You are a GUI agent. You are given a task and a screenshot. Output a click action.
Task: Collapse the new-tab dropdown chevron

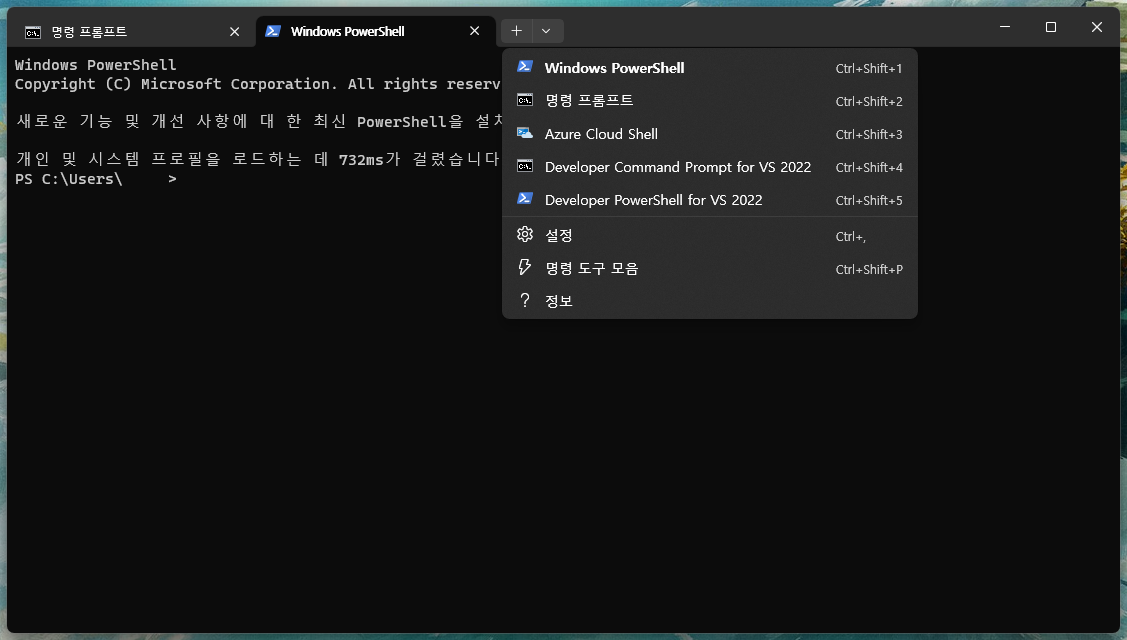click(546, 31)
